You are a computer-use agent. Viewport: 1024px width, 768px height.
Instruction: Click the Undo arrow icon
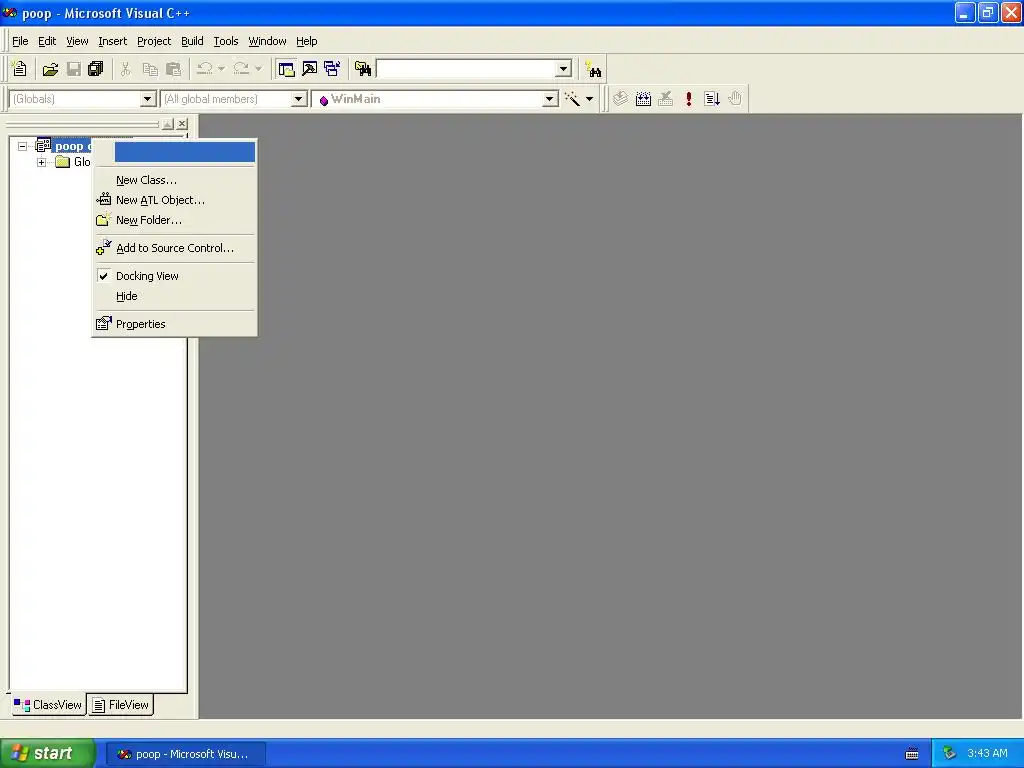[204, 69]
